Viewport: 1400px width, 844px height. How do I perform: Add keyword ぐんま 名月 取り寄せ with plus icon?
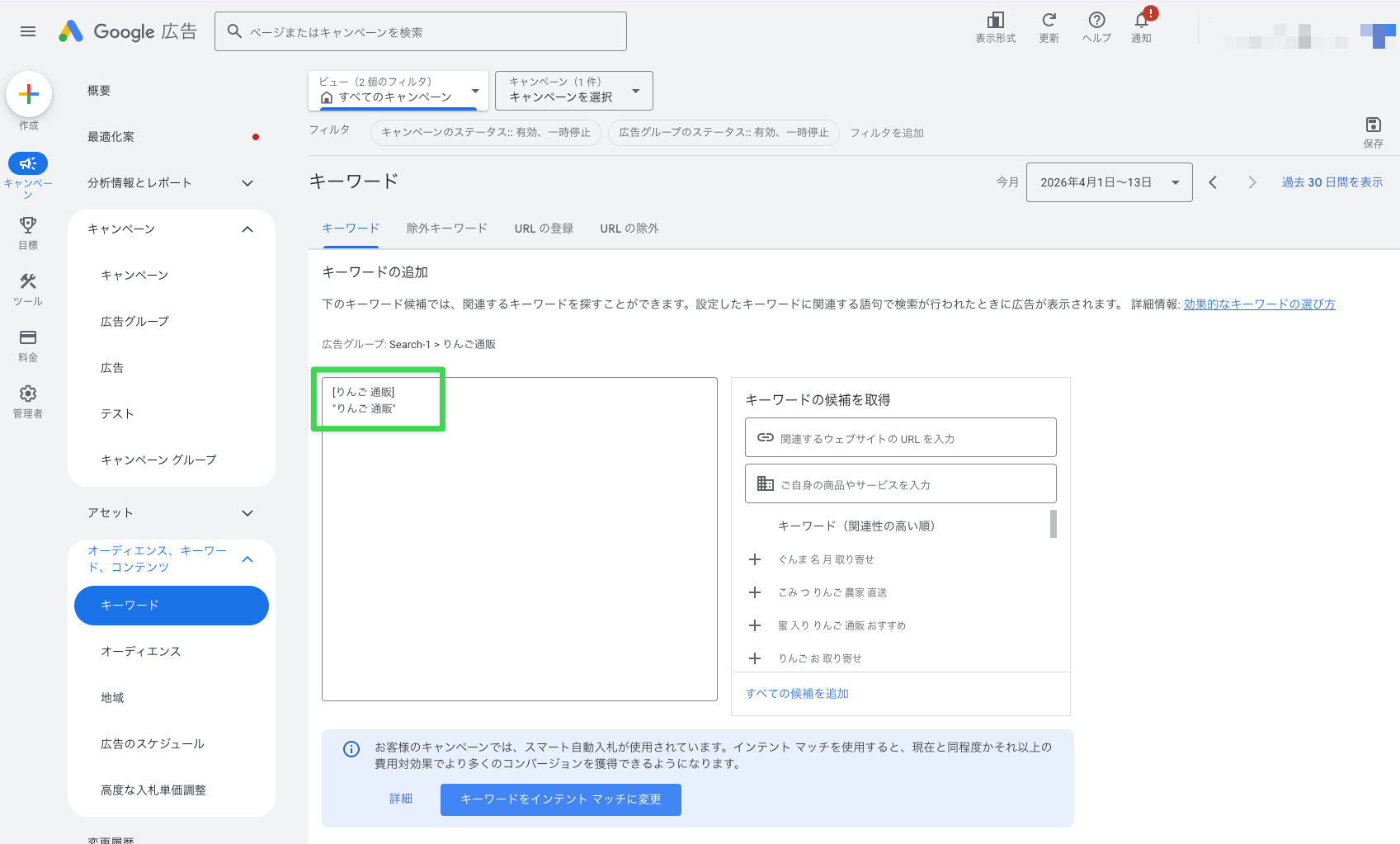[755, 559]
